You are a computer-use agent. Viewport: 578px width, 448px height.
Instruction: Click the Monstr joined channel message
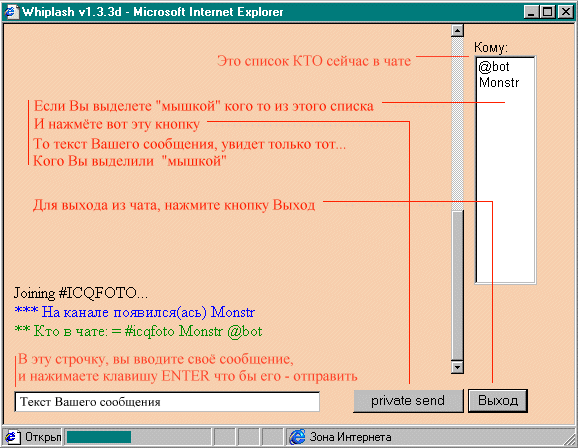(135, 312)
